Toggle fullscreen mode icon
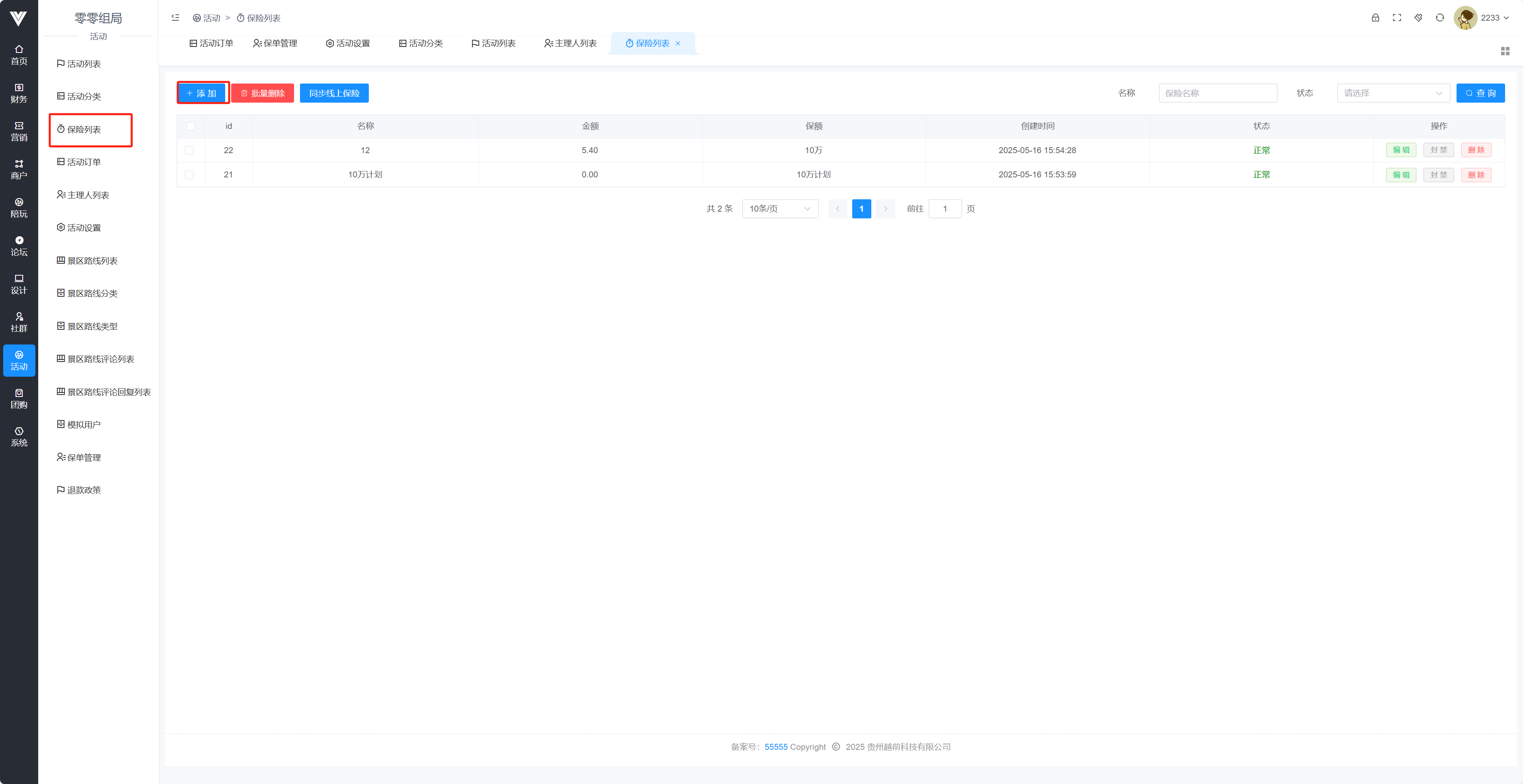The height and width of the screenshot is (784, 1523). [1396, 18]
